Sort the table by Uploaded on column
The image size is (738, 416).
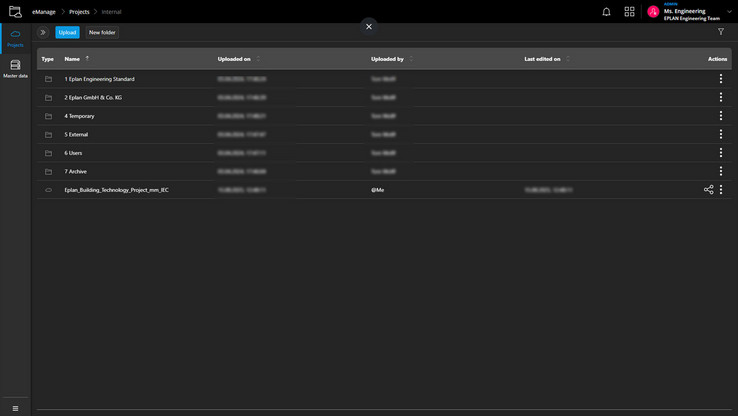coord(235,59)
